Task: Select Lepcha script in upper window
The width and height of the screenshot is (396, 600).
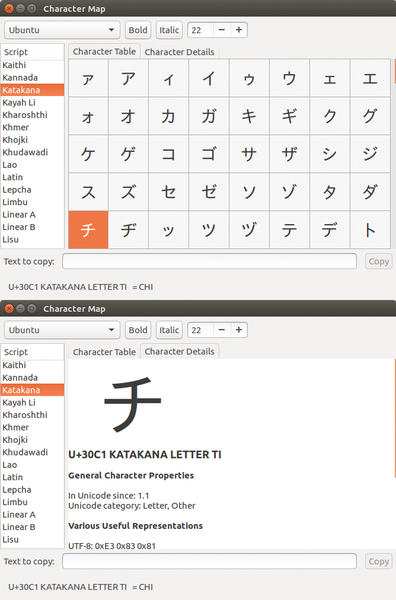Action: tap(32, 190)
